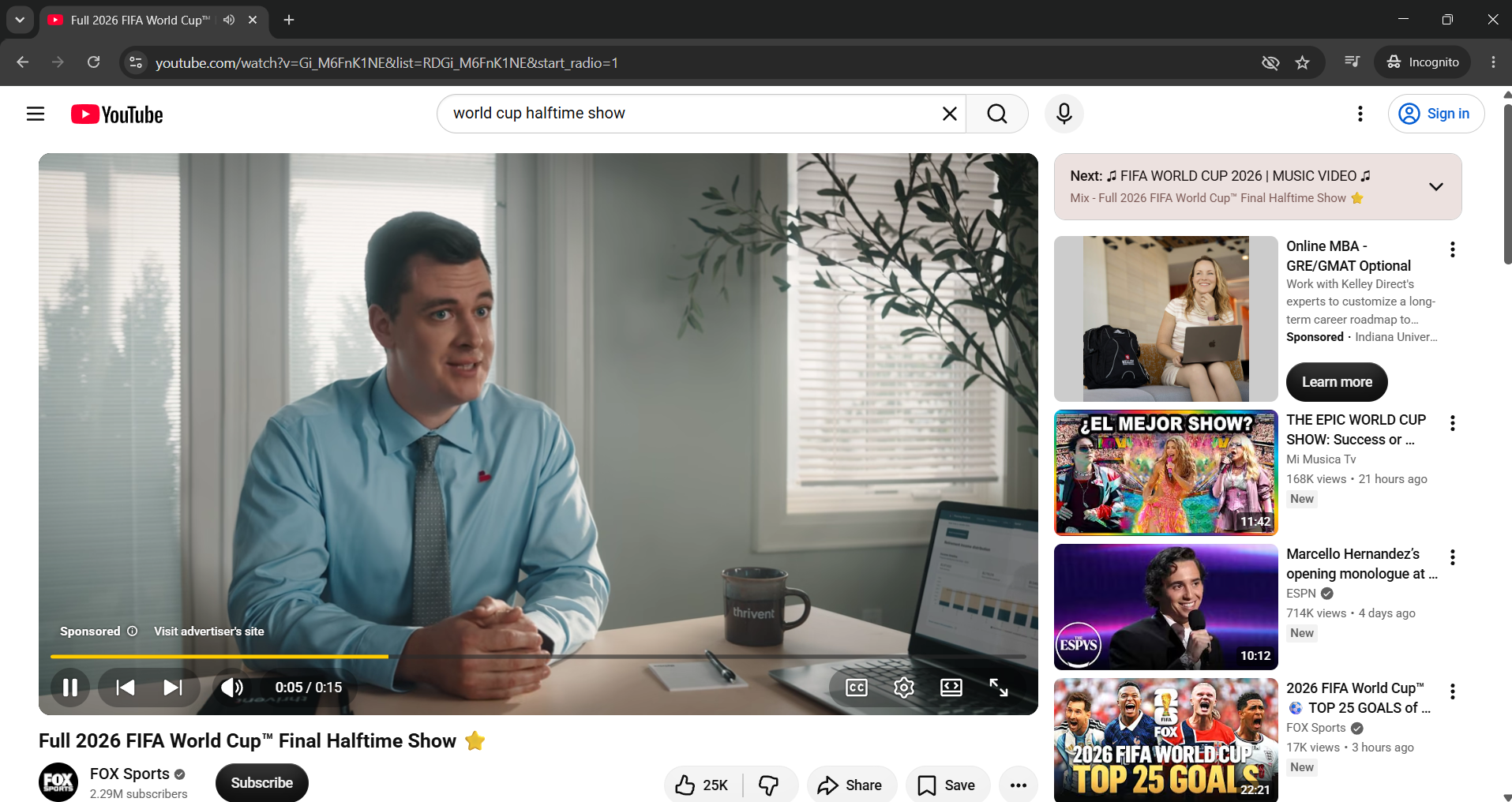This screenshot has width=1512, height=802.
Task: Go to the YouTube home logo
Action: [x=117, y=114]
